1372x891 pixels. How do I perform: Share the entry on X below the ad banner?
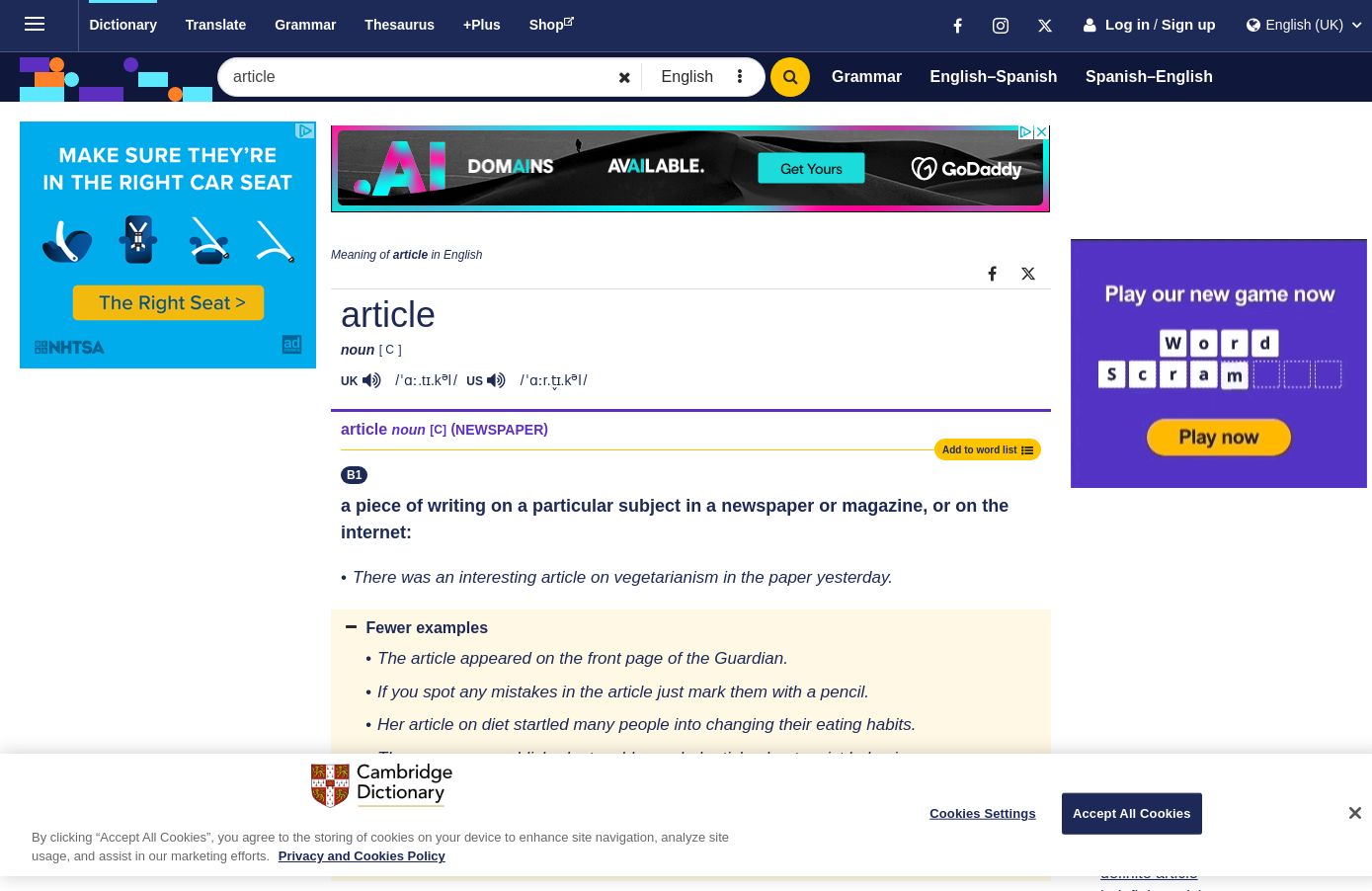(x=1027, y=274)
